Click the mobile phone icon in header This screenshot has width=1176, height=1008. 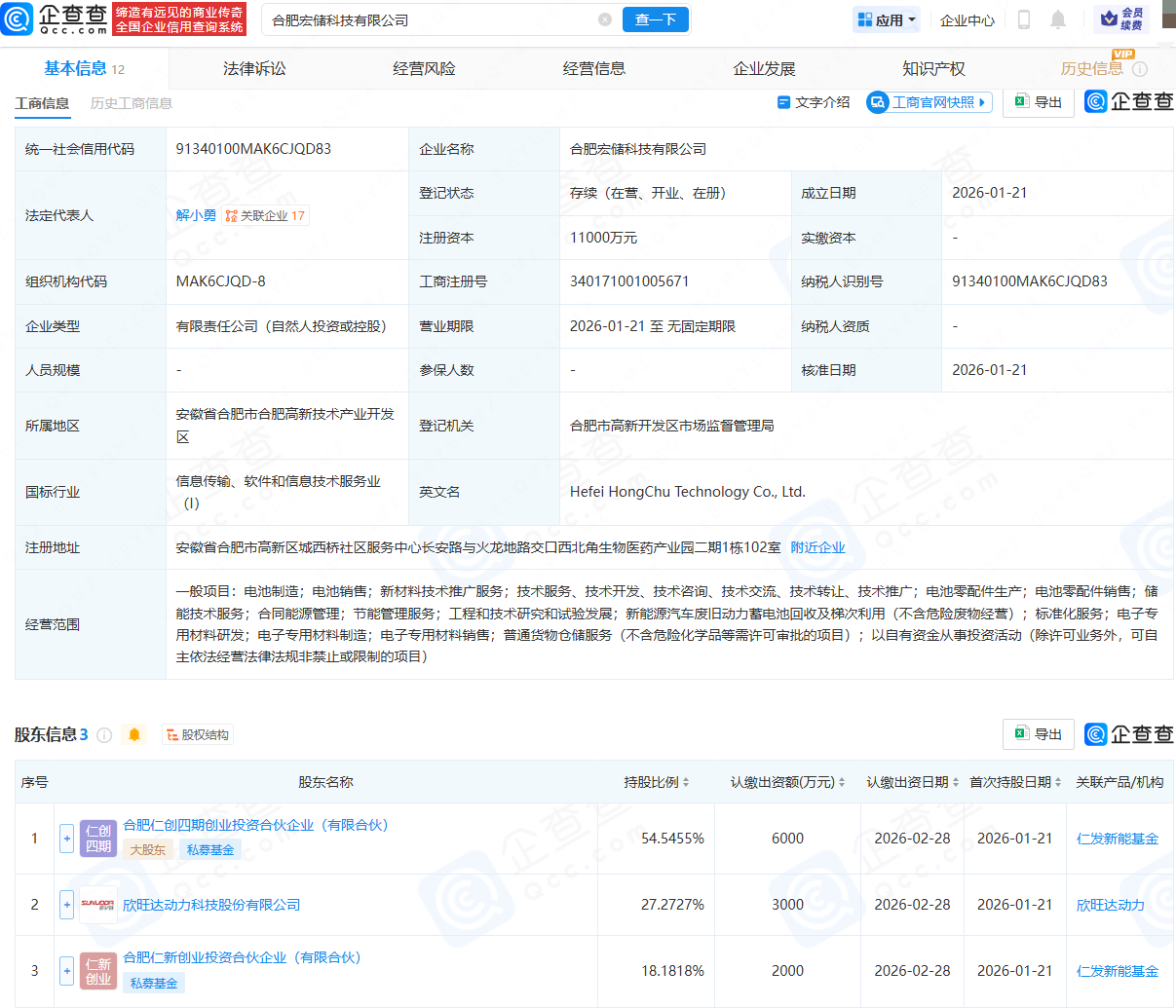[x=1024, y=19]
